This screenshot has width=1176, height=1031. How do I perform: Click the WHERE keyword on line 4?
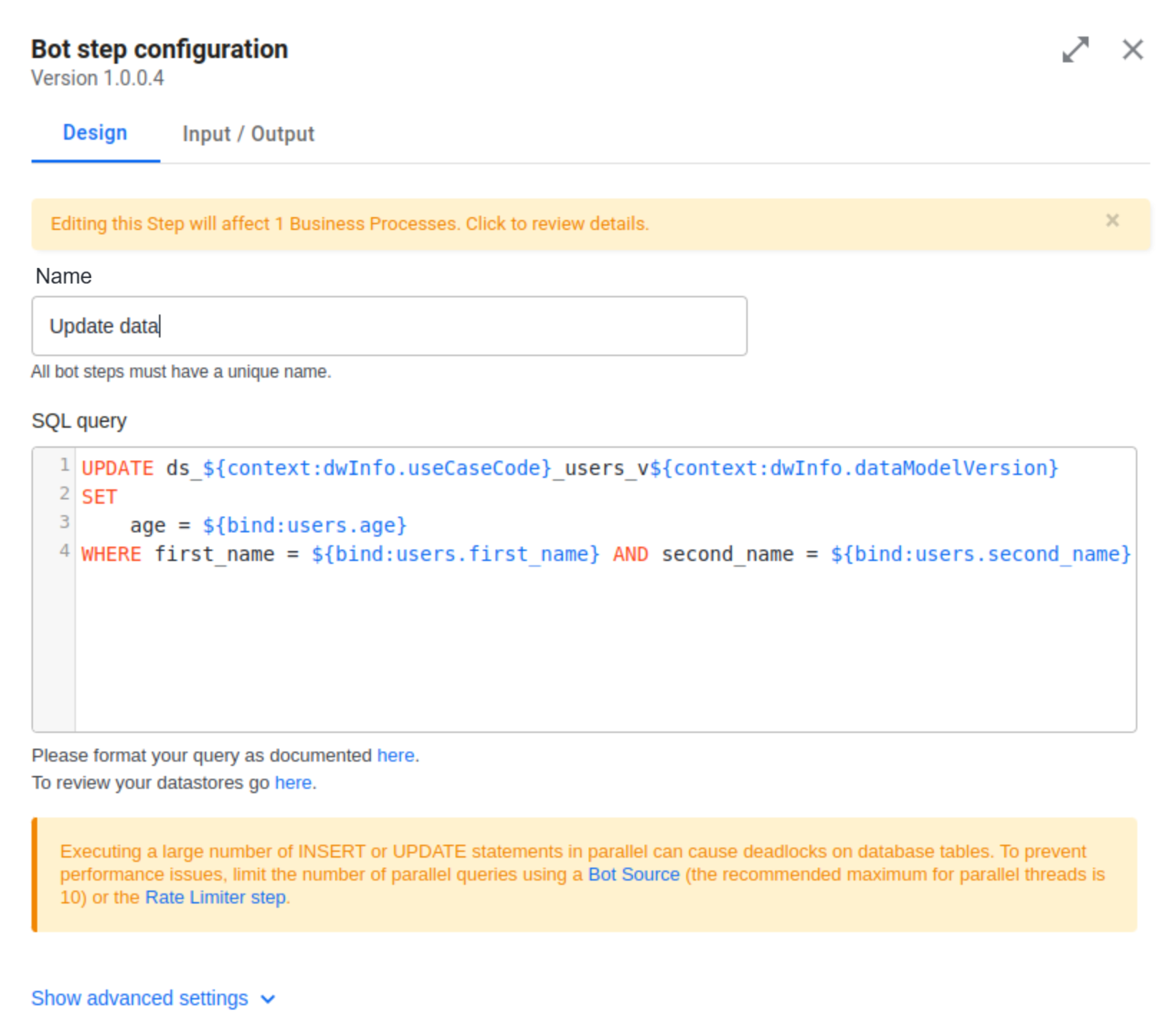click(111, 554)
